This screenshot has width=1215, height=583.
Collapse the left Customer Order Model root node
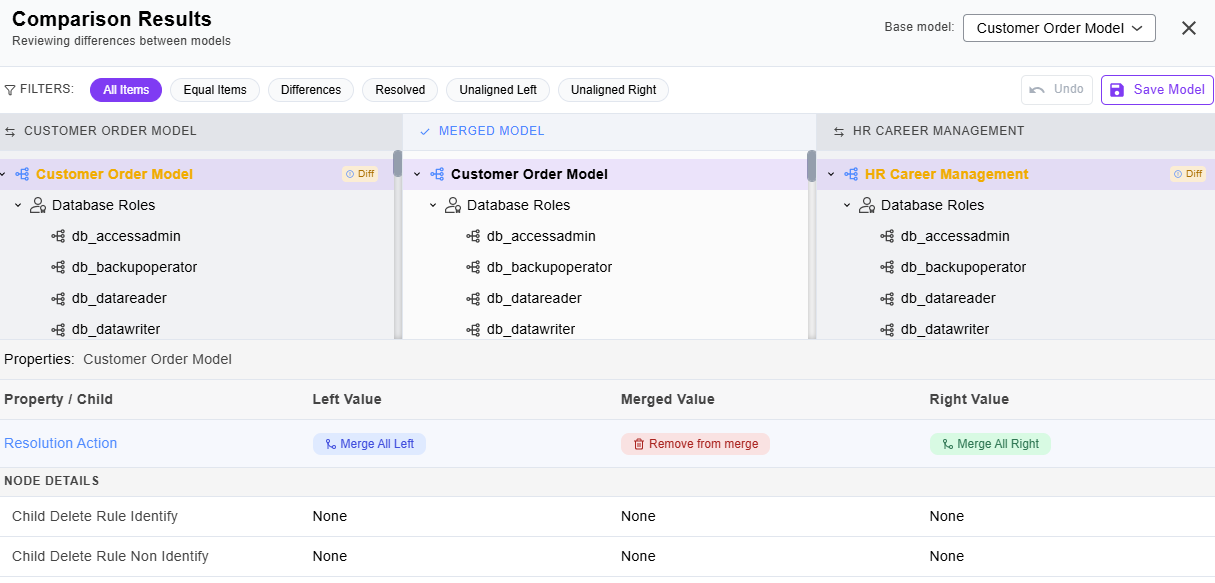coord(3,174)
